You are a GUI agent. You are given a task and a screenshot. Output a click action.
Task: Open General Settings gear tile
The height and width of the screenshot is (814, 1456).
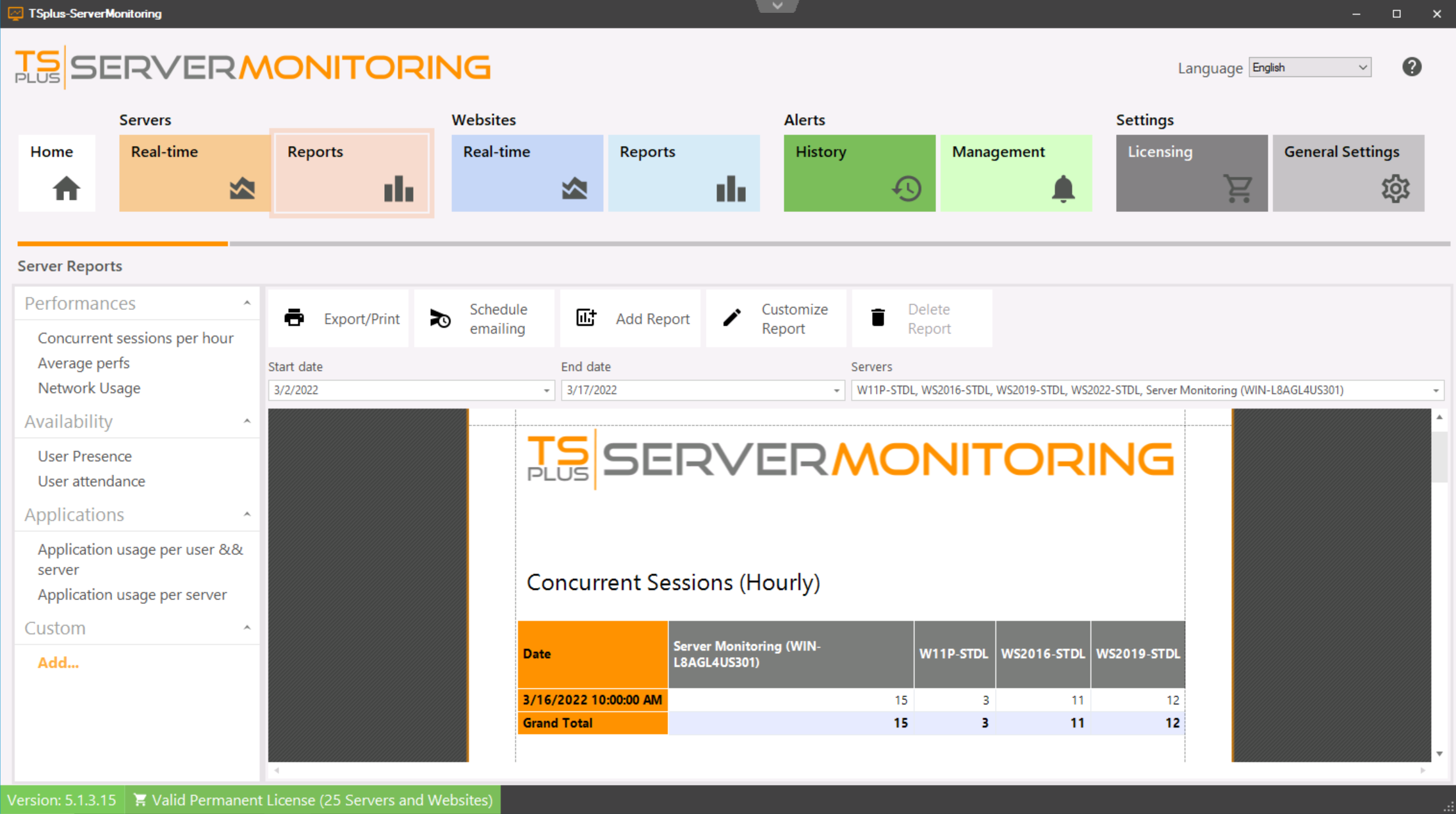point(1348,173)
